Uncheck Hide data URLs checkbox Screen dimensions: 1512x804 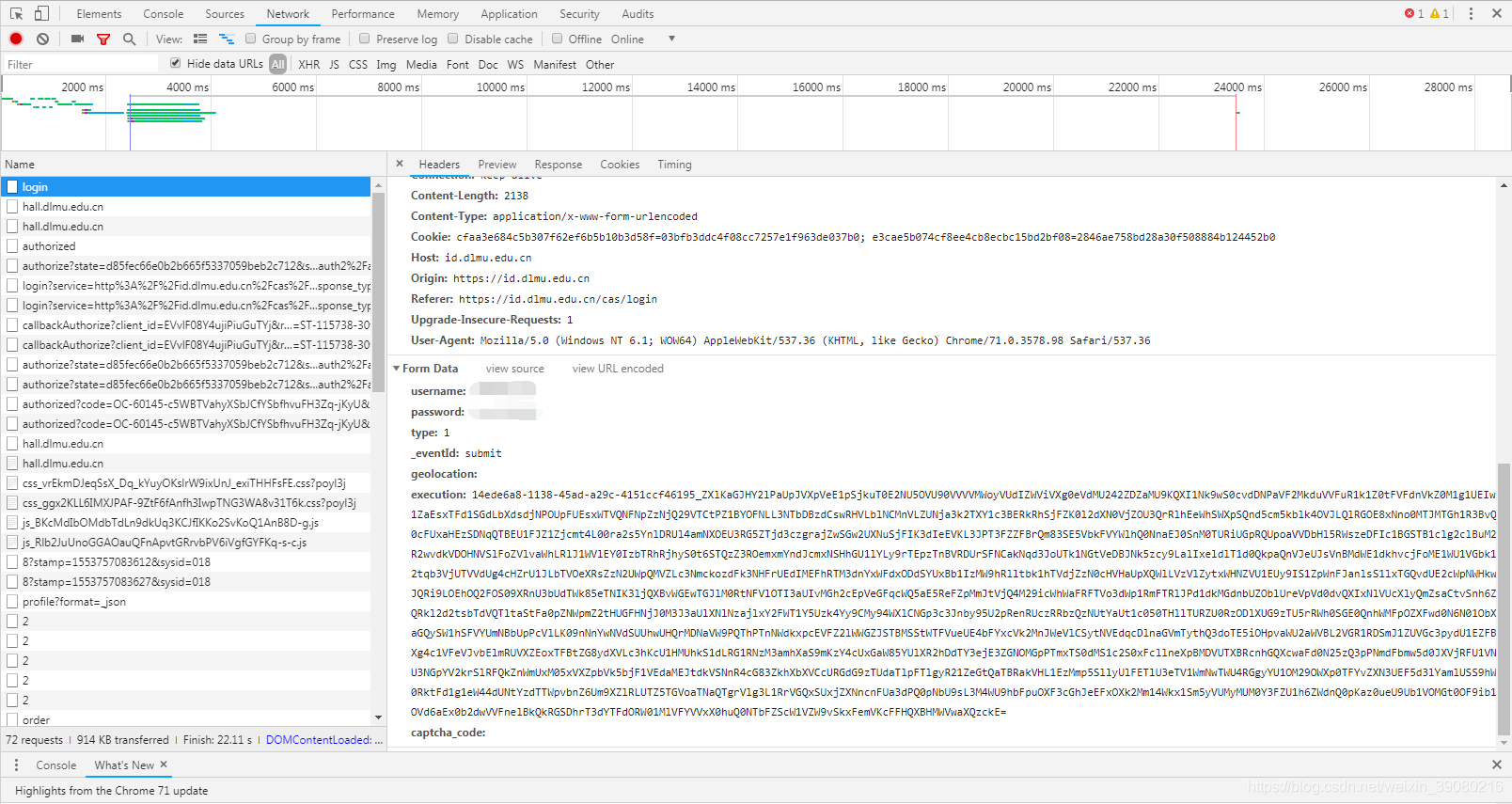click(x=175, y=63)
